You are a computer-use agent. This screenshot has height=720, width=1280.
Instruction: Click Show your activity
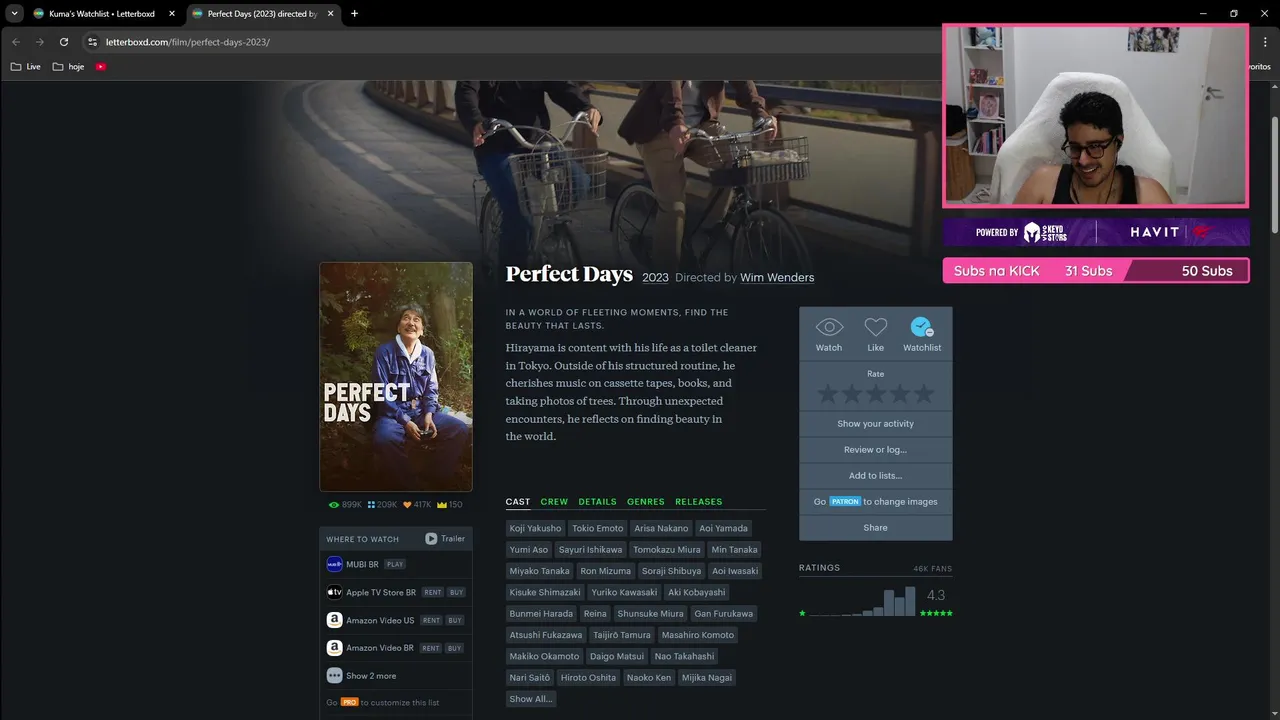[876, 424]
